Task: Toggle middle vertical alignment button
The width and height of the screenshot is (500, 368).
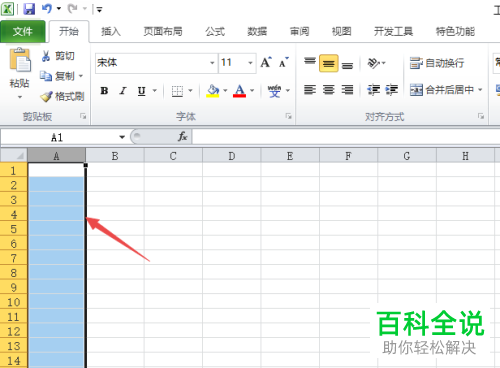Action: pos(329,63)
